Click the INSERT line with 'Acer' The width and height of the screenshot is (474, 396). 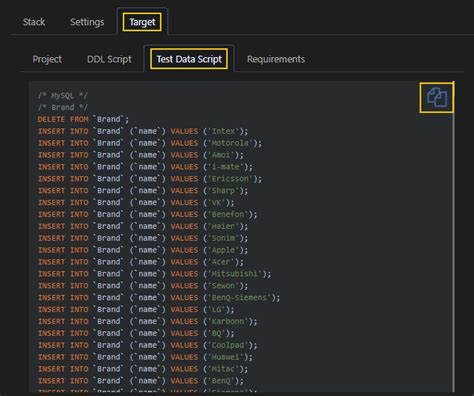click(141, 262)
